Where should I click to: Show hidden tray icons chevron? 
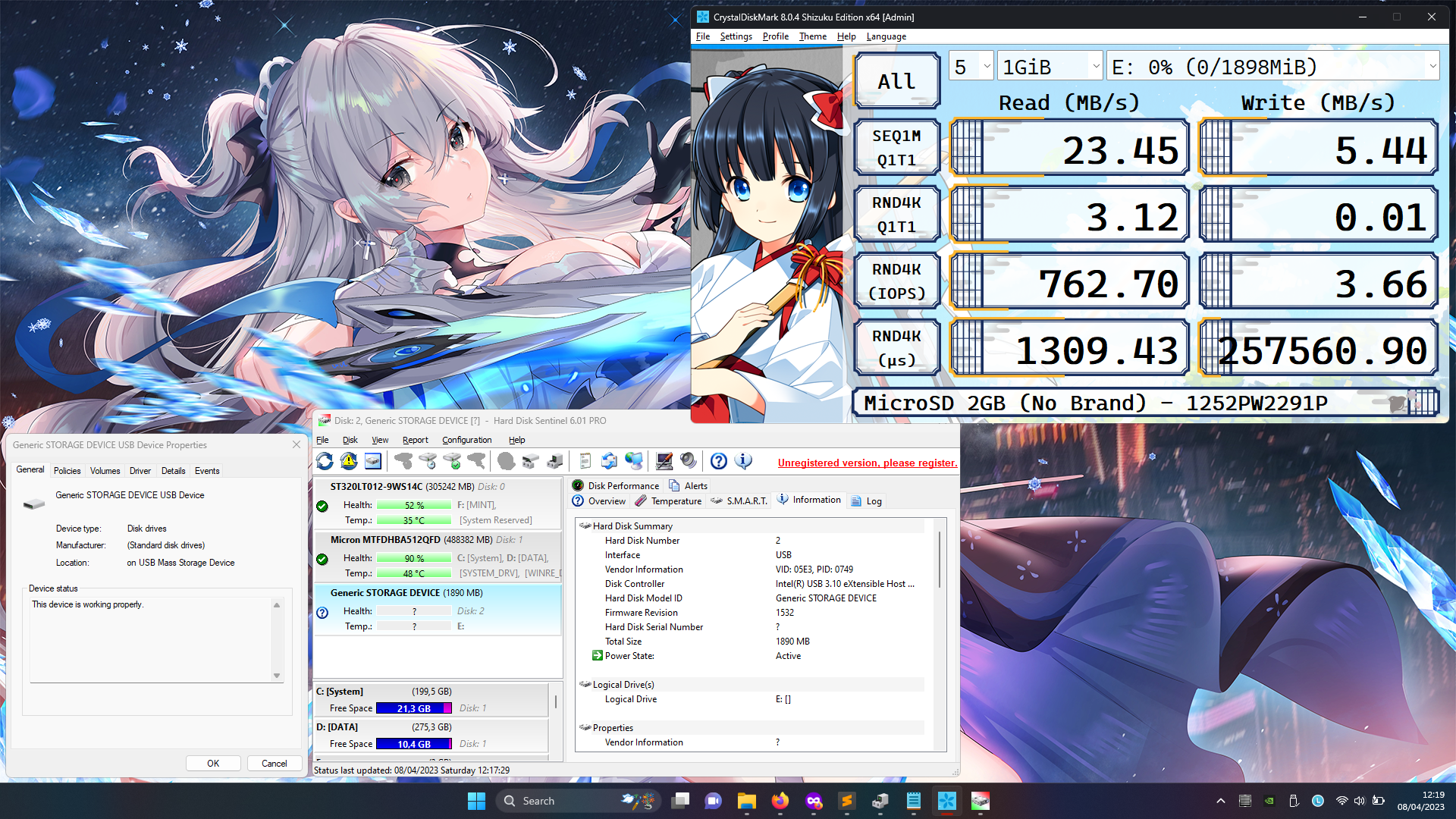[x=1221, y=801]
